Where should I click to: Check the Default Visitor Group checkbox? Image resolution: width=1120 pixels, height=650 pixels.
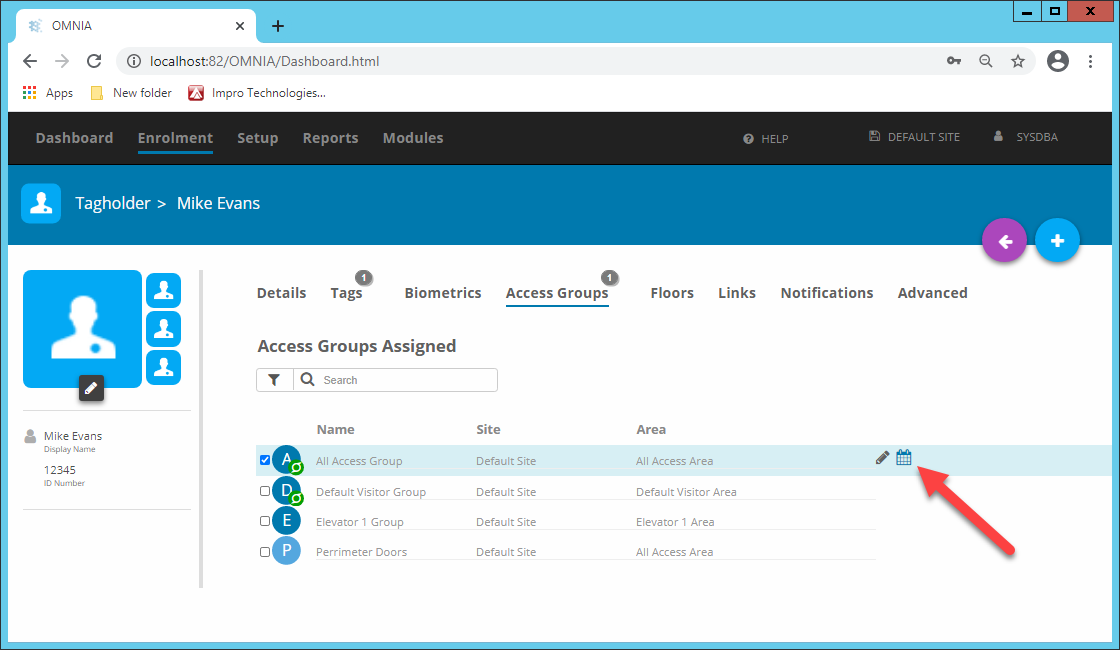(265, 491)
